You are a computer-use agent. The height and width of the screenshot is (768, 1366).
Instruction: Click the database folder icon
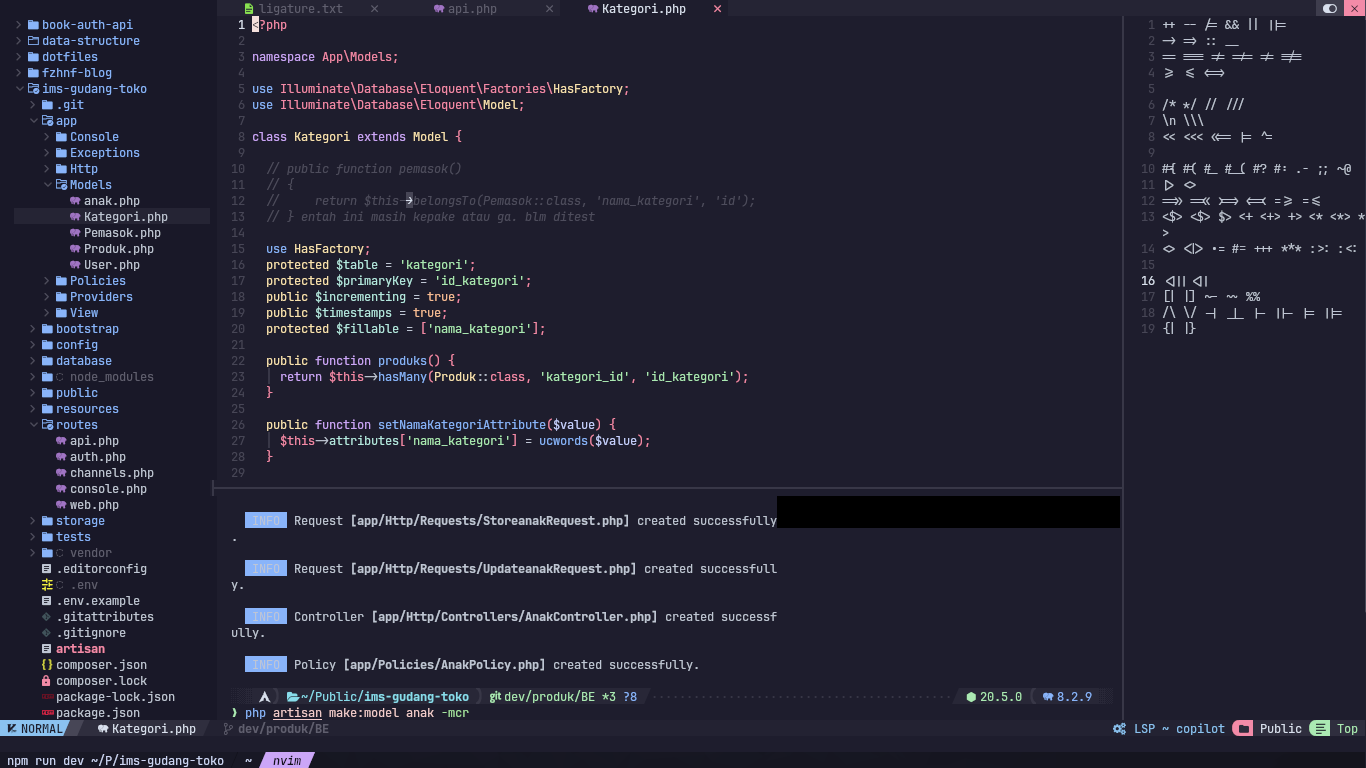[47, 361]
